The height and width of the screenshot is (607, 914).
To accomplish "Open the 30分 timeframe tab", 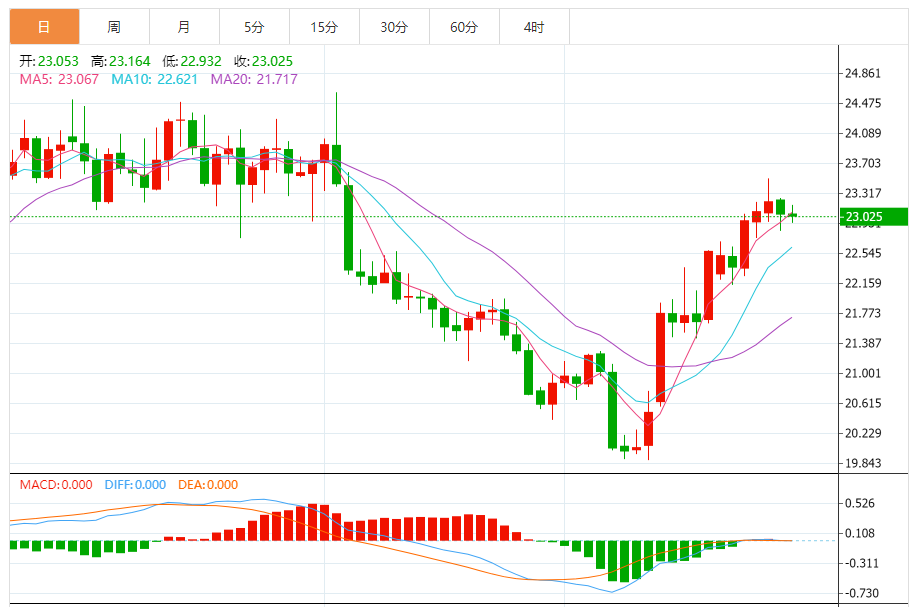I will pyautogui.click(x=394, y=27).
